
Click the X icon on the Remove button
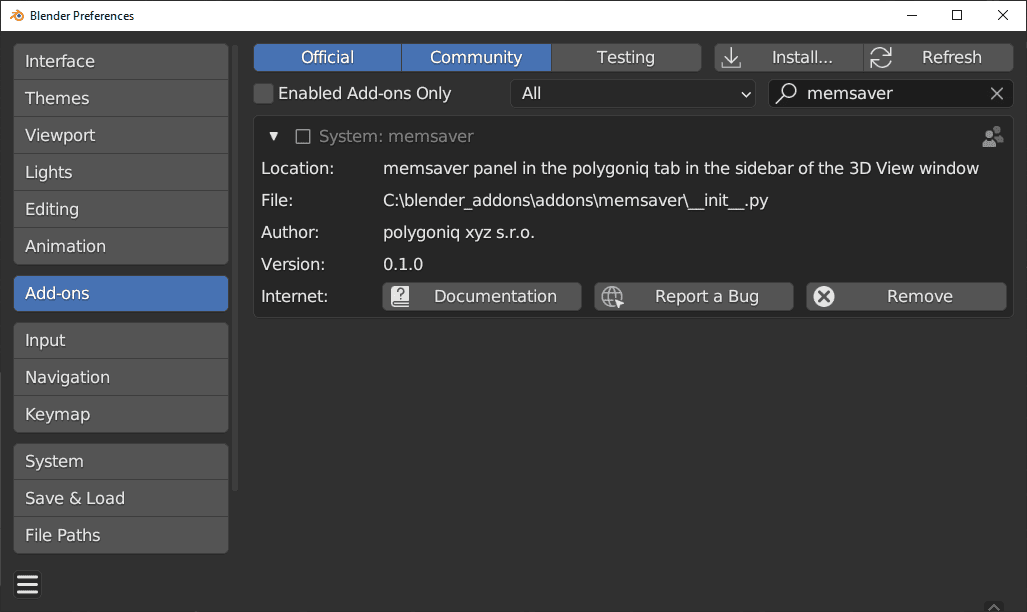tap(824, 296)
